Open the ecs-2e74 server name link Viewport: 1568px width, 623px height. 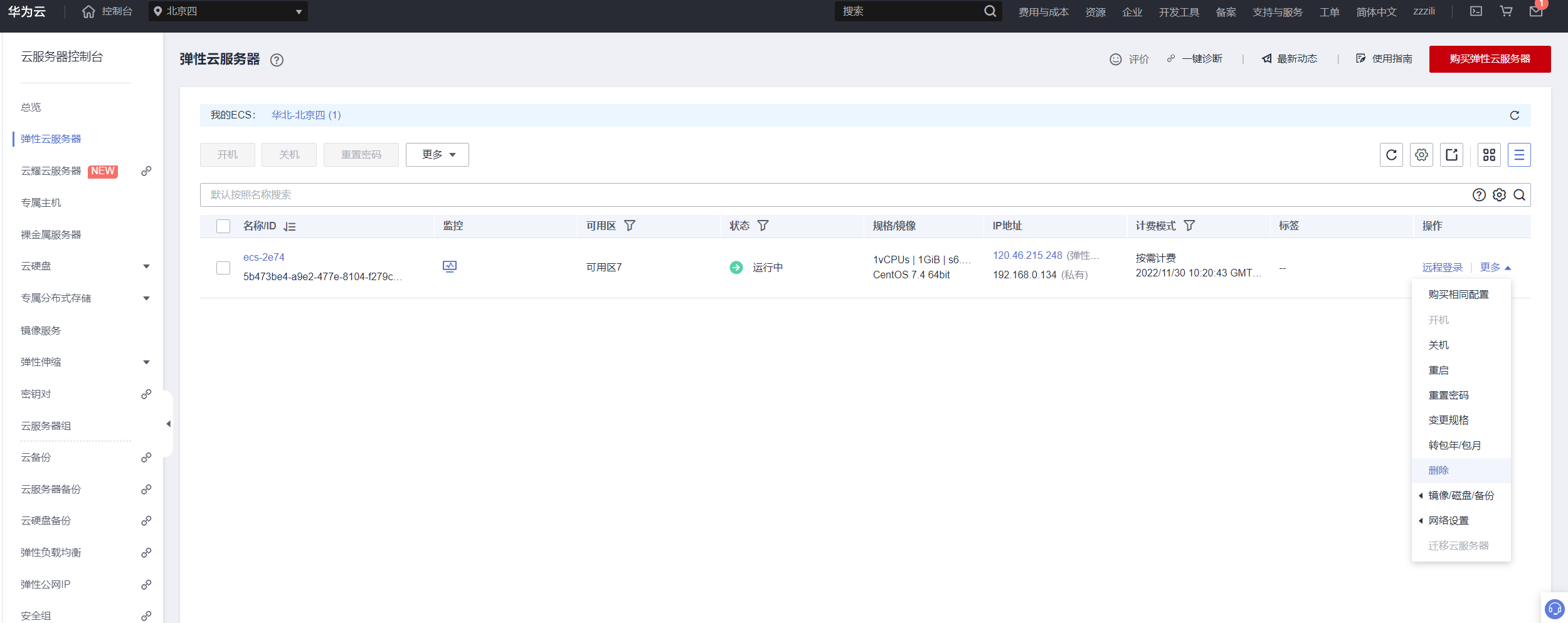[264, 258]
